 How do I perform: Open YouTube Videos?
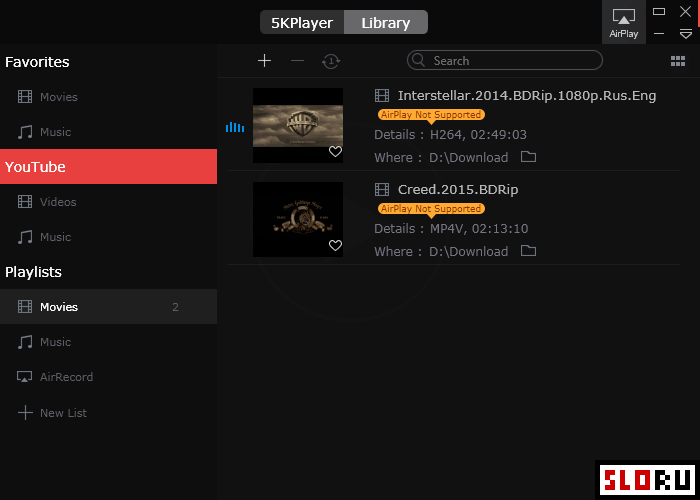[x=108, y=202]
